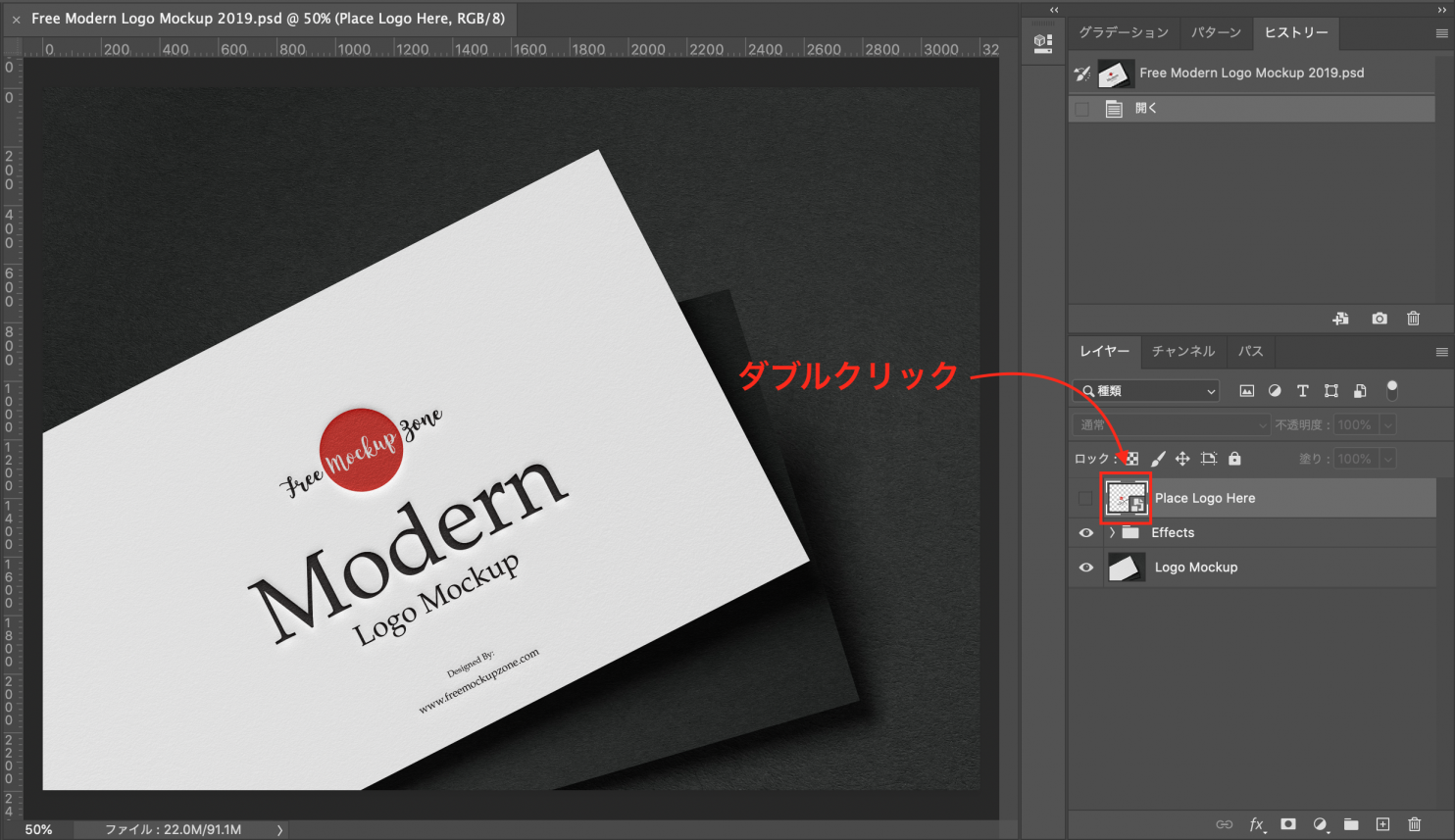Open the Layers panel hamburger menu
This screenshot has height=840, width=1455.
point(1440,351)
